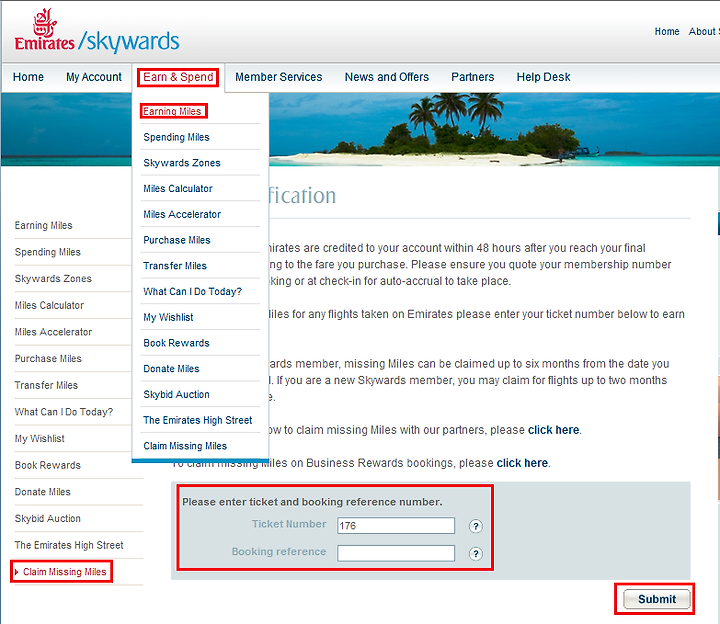This screenshot has height=624, width=720.
Task: Open the Home tab in main navigation
Action: [28, 77]
